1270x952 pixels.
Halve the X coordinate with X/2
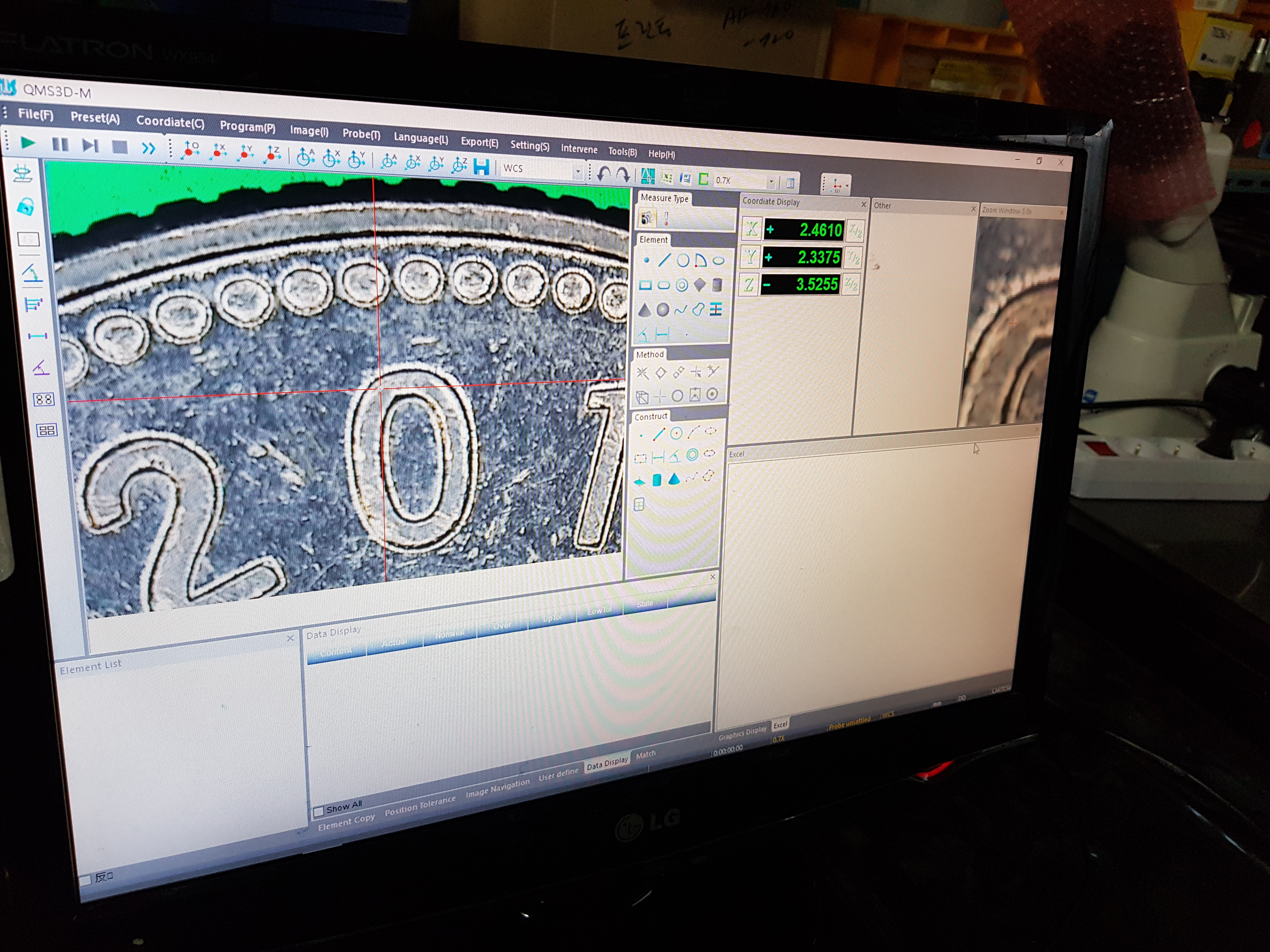pos(855,231)
